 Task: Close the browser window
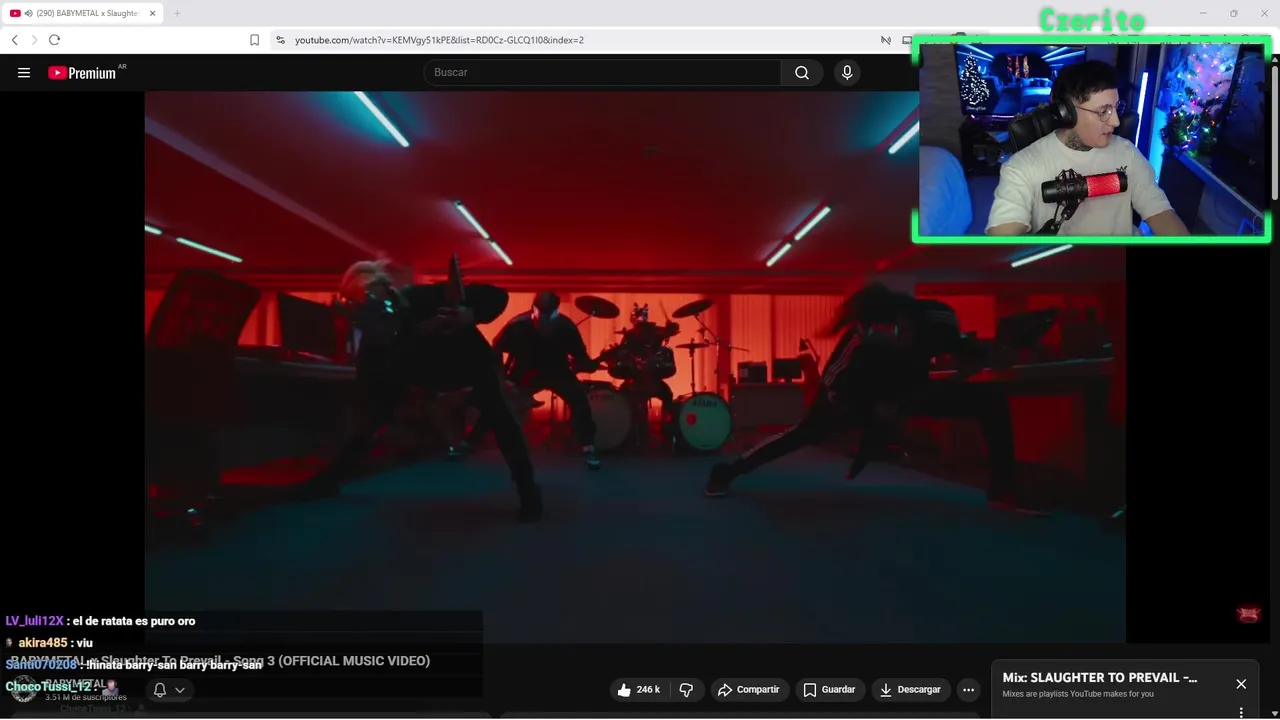coord(1263,13)
